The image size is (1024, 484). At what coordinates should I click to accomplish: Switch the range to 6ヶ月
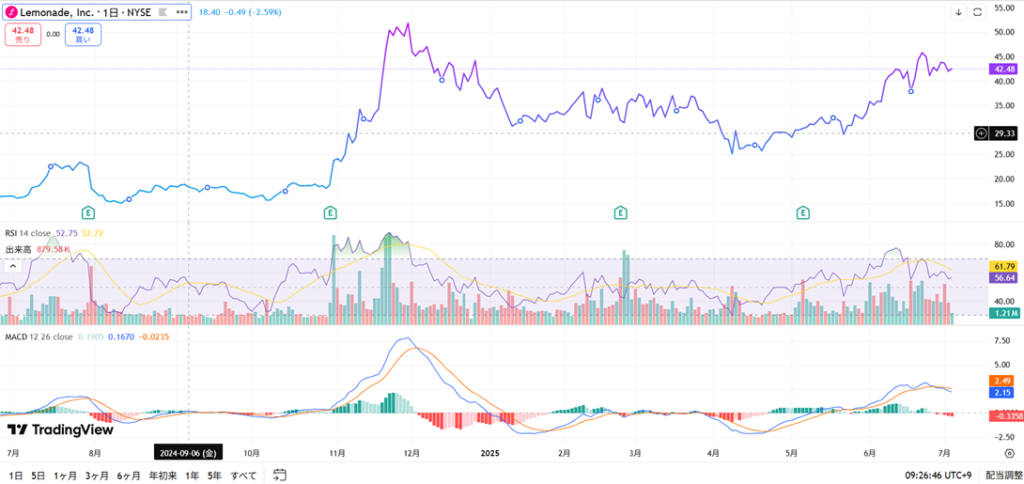pos(129,475)
